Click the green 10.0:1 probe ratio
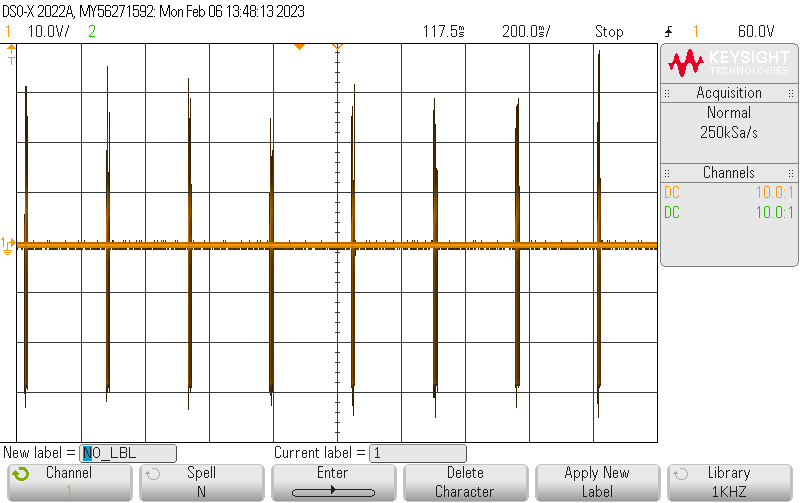800x503 pixels. [x=774, y=213]
